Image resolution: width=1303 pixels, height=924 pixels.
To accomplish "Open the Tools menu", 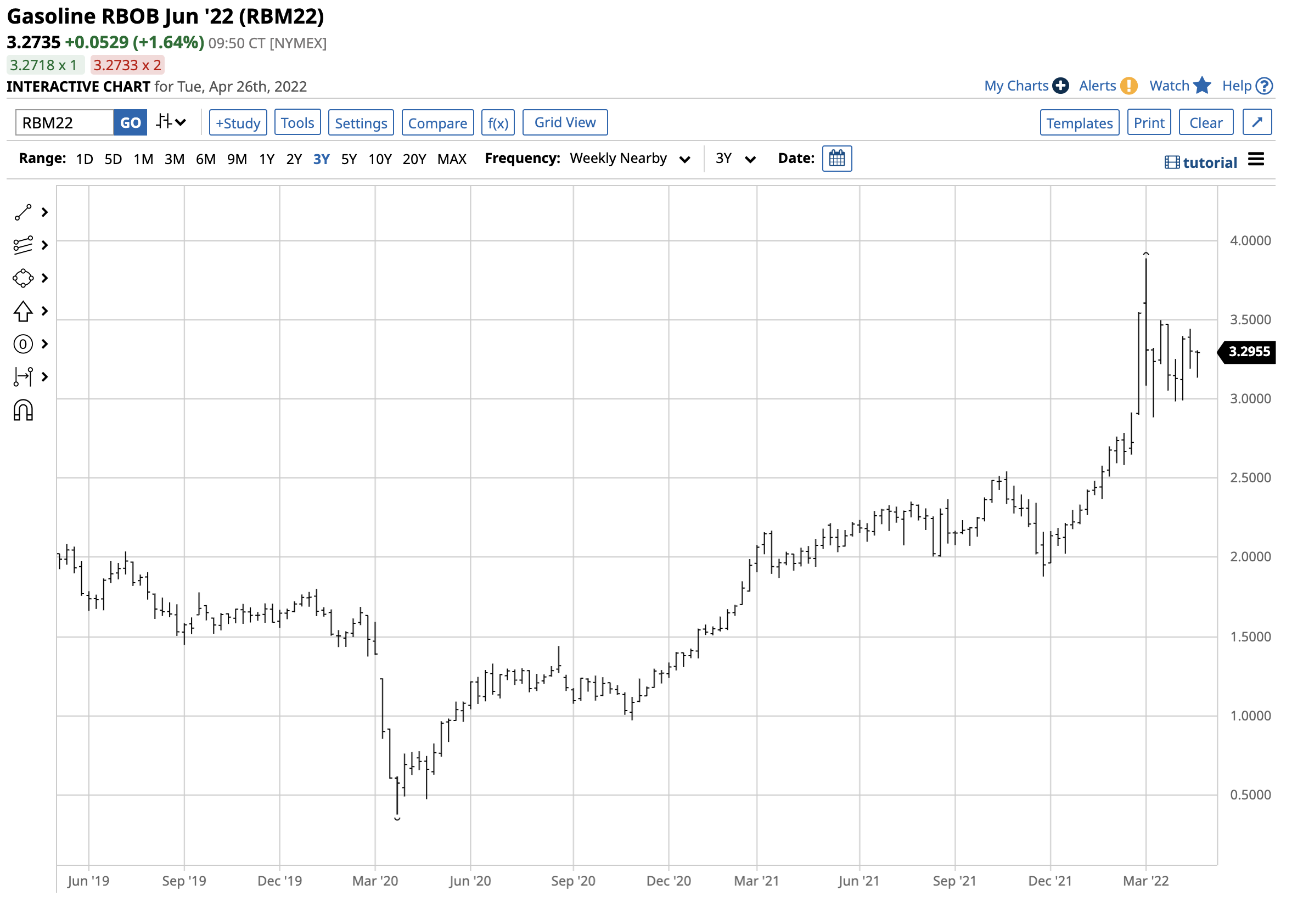I will (x=297, y=123).
